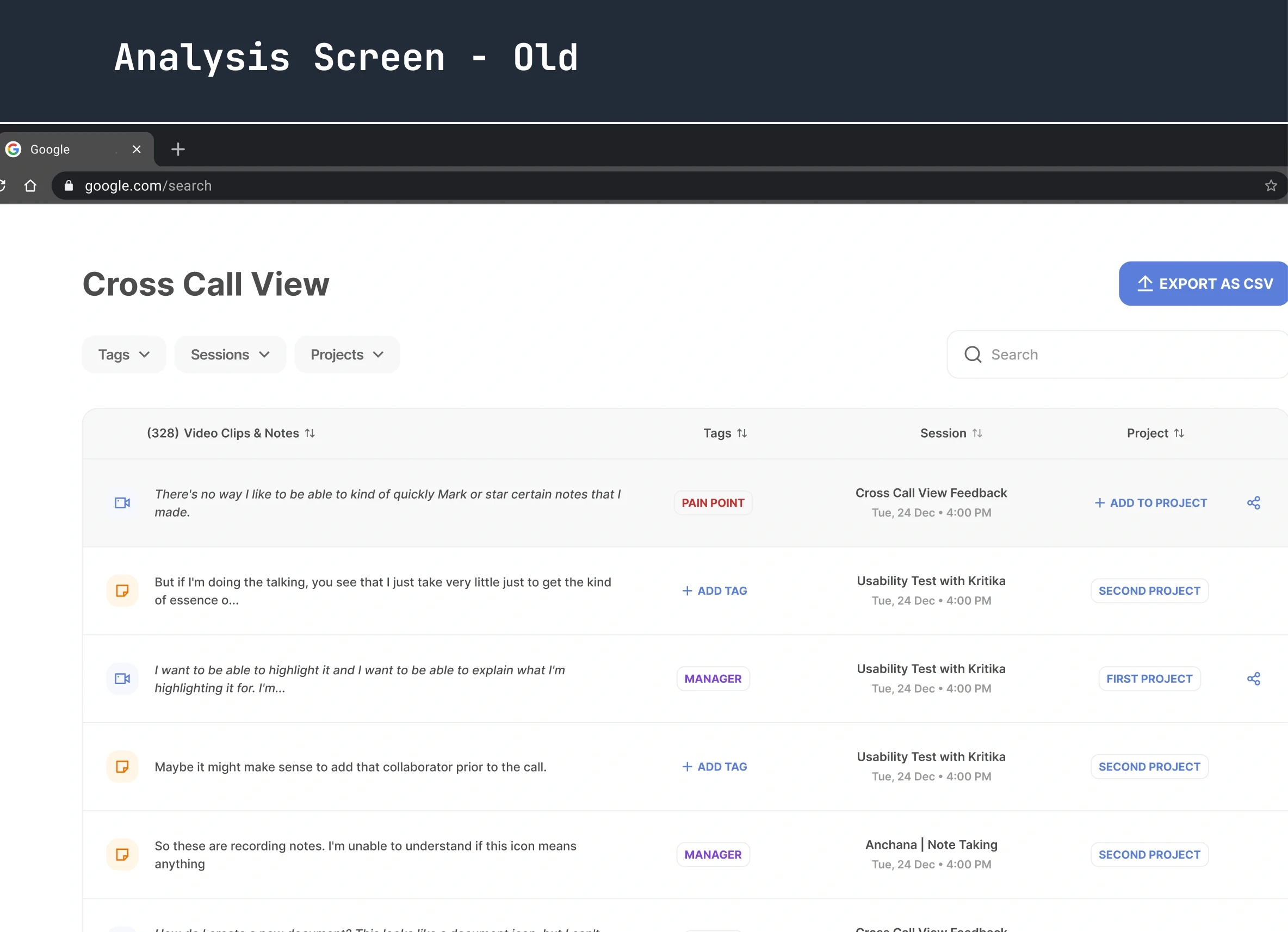Click MANAGER tag on third row
This screenshot has height=932, width=1288.
(713, 678)
